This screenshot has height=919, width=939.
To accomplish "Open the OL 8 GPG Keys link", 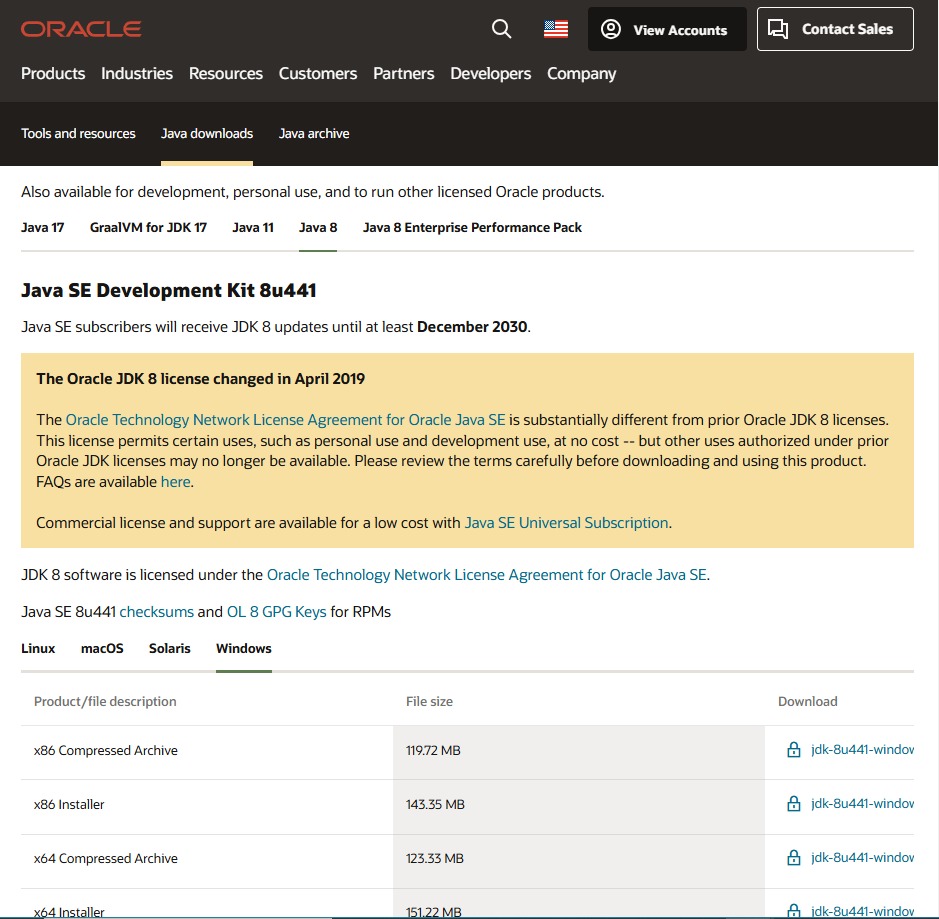I will [276, 612].
